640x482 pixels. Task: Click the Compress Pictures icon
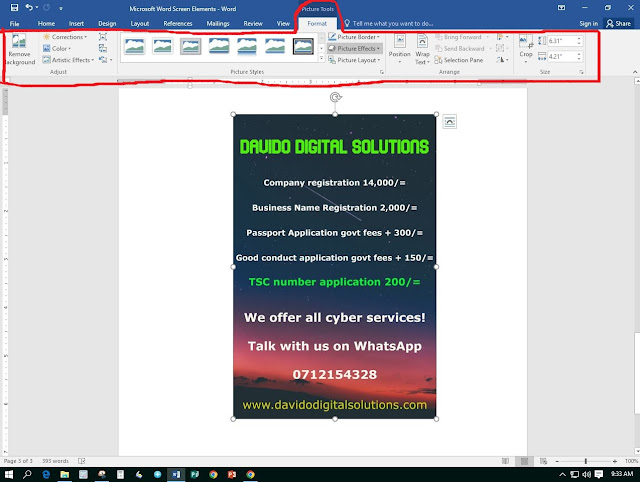(103, 37)
